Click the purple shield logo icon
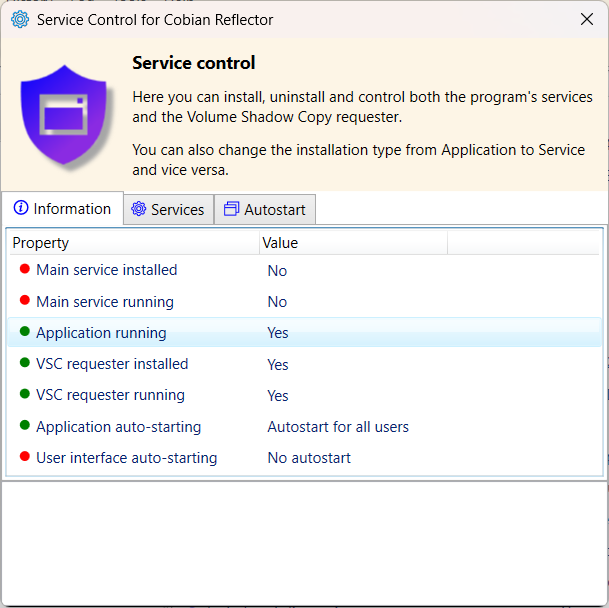This screenshot has height=608, width=609. (63, 115)
